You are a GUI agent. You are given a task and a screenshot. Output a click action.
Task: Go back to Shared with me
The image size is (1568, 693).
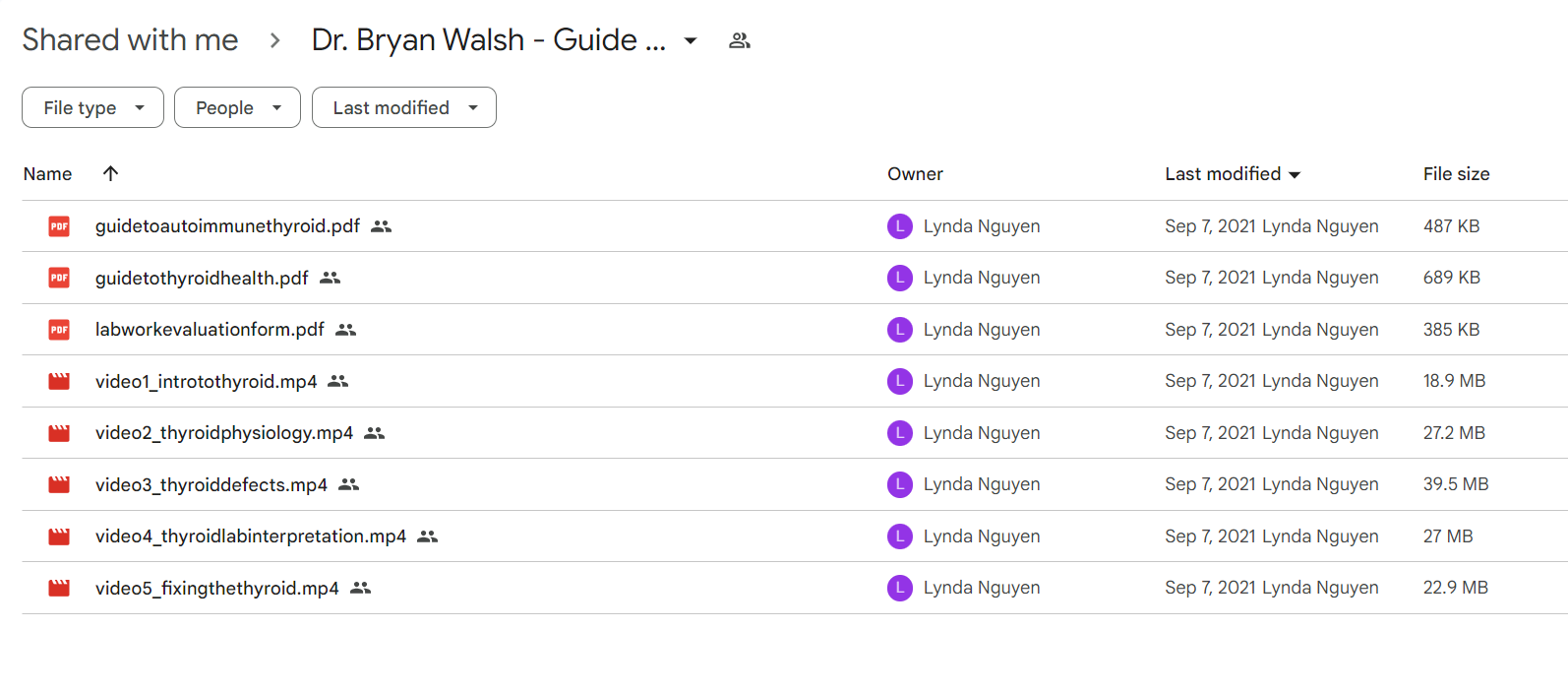tap(130, 39)
